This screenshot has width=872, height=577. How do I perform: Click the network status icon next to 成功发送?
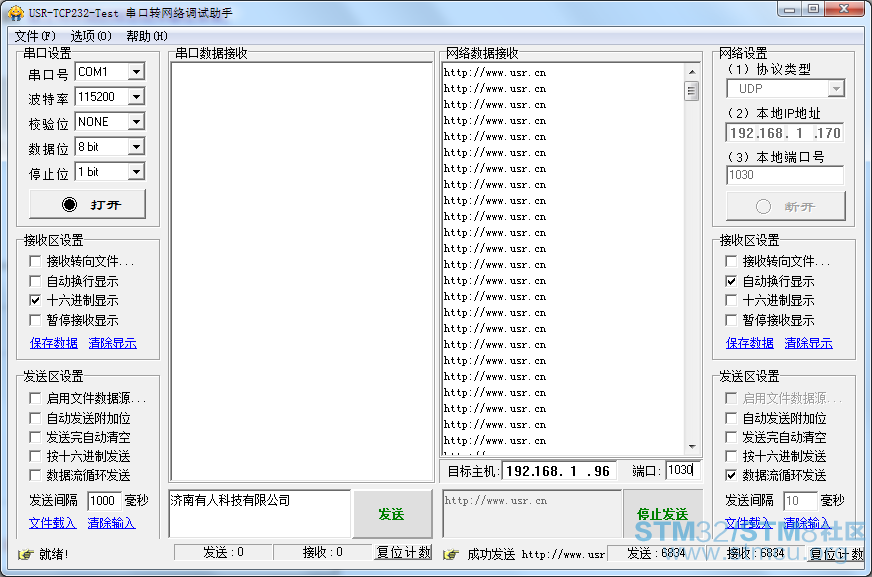pyautogui.click(x=451, y=554)
